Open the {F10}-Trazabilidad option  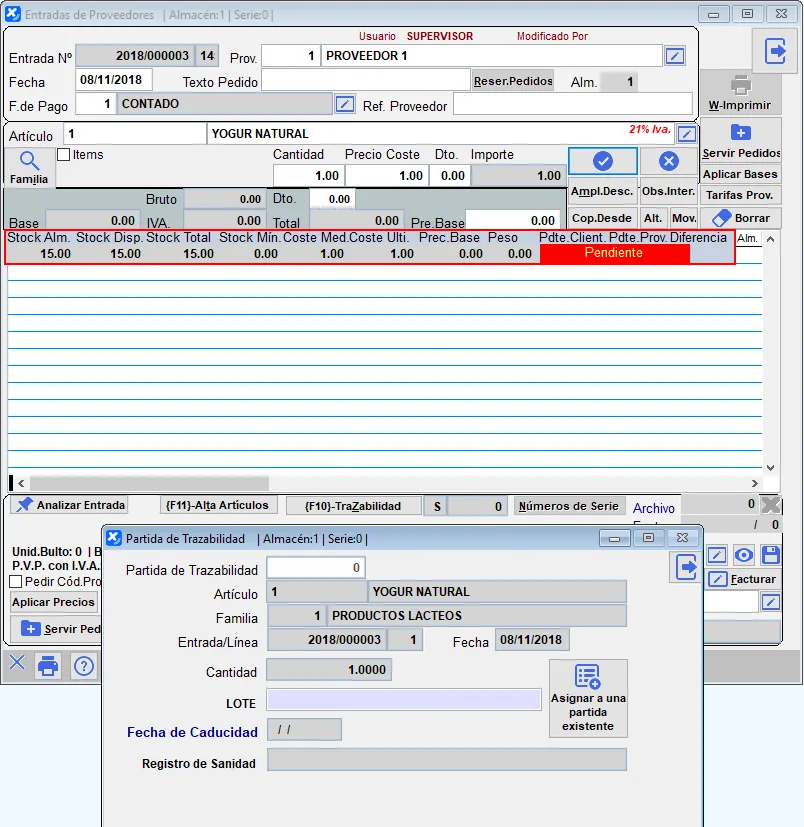[352, 506]
